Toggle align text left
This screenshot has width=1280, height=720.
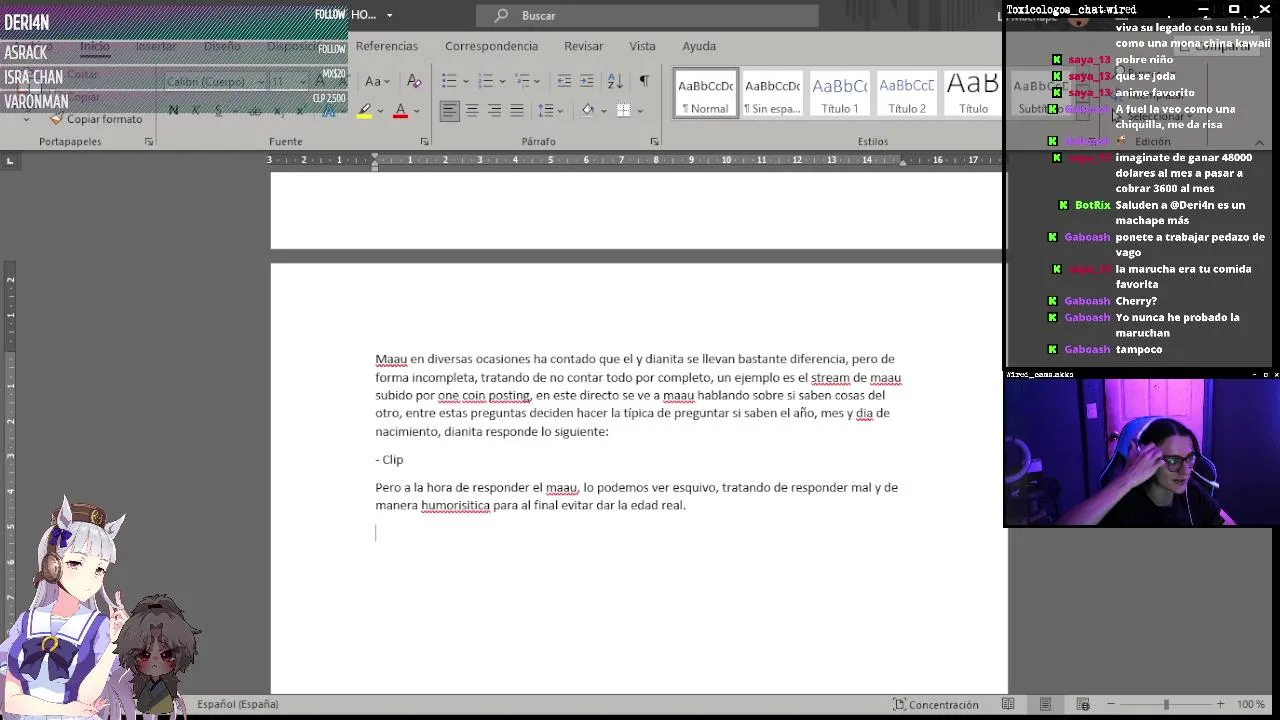tap(450, 111)
